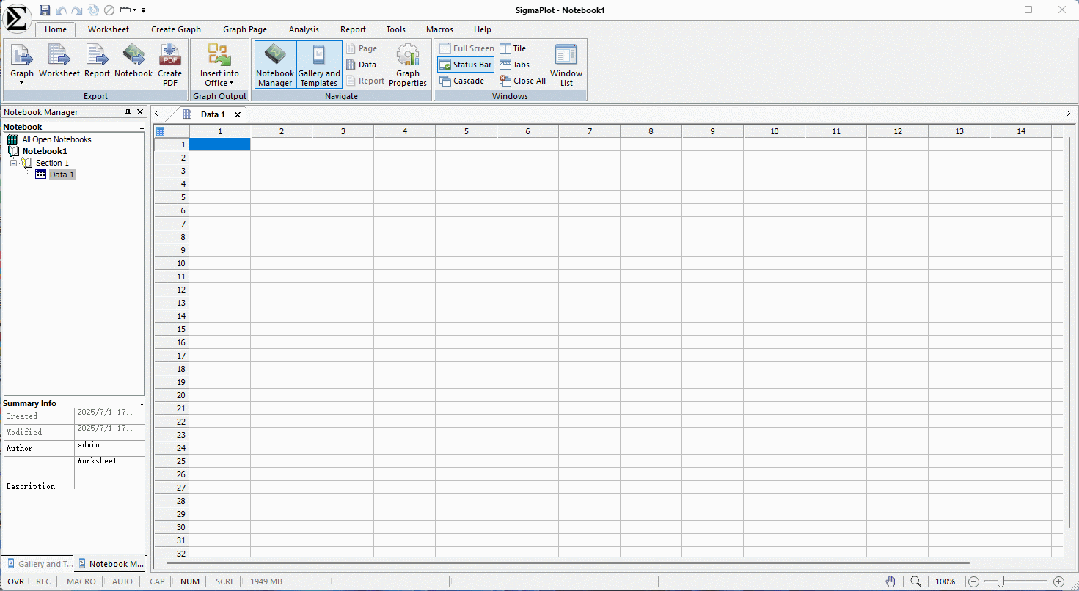Viewport: 1079px width, 591px height.
Task: Open the Create Graph ribbon tab
Action: point(176,30)
